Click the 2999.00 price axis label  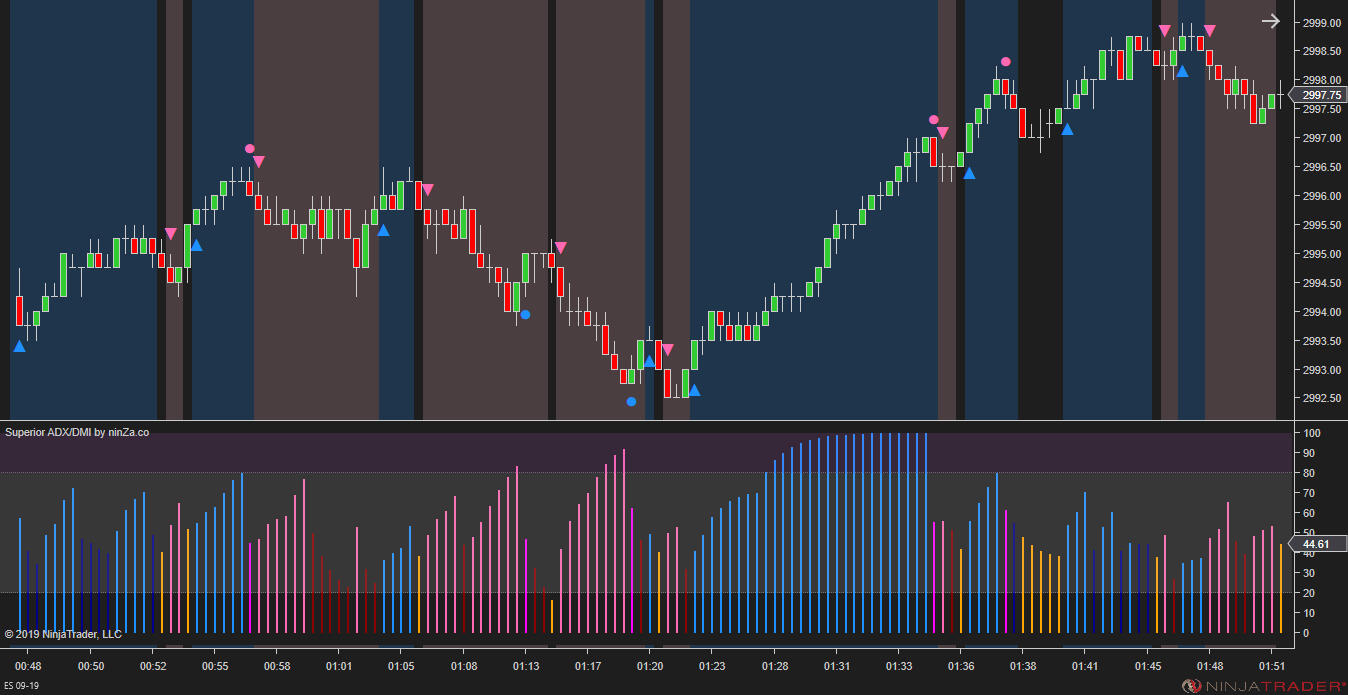coord(1321,22)
